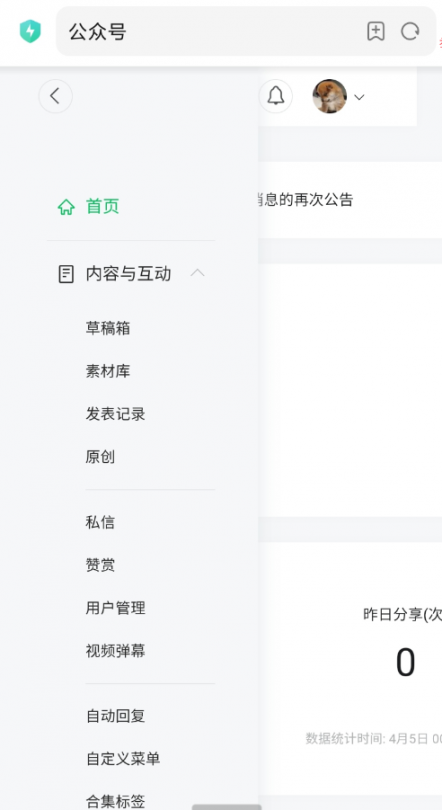Open 自动回复 auto reply
This screenshot has height=810, width=442.
[x=115, y=715]
